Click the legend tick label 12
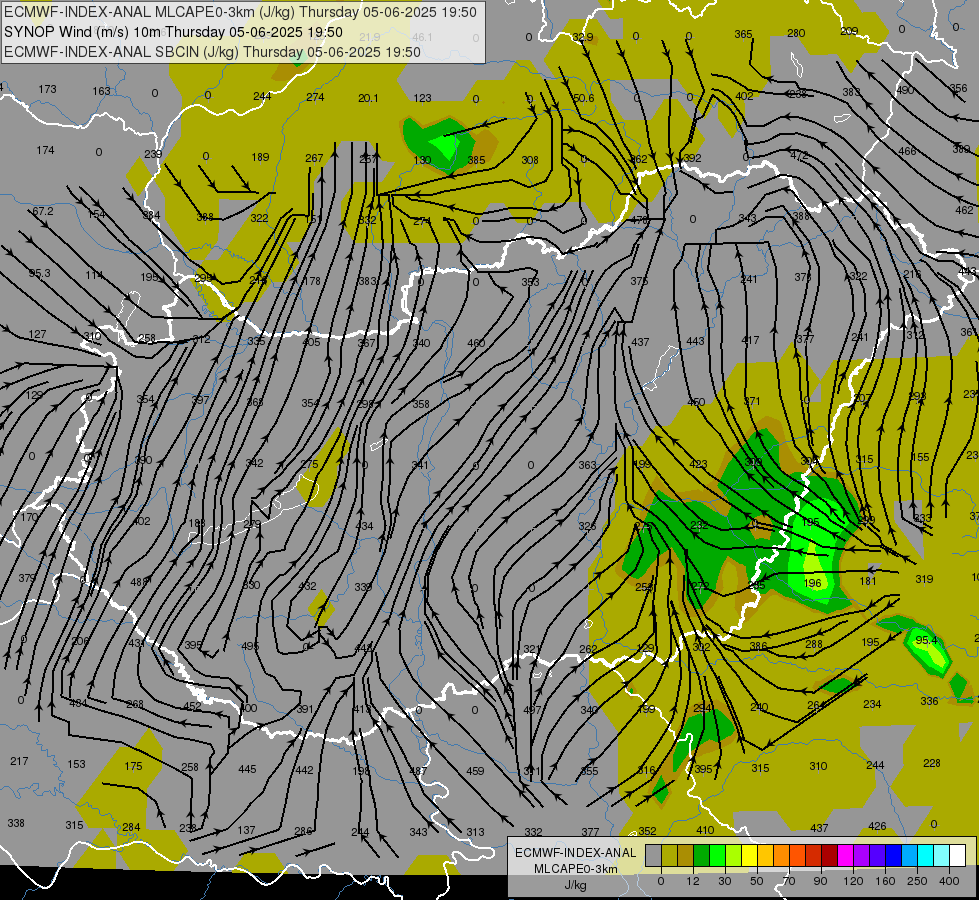This screenshot has width=979, height=900. [x=692, y=881]
